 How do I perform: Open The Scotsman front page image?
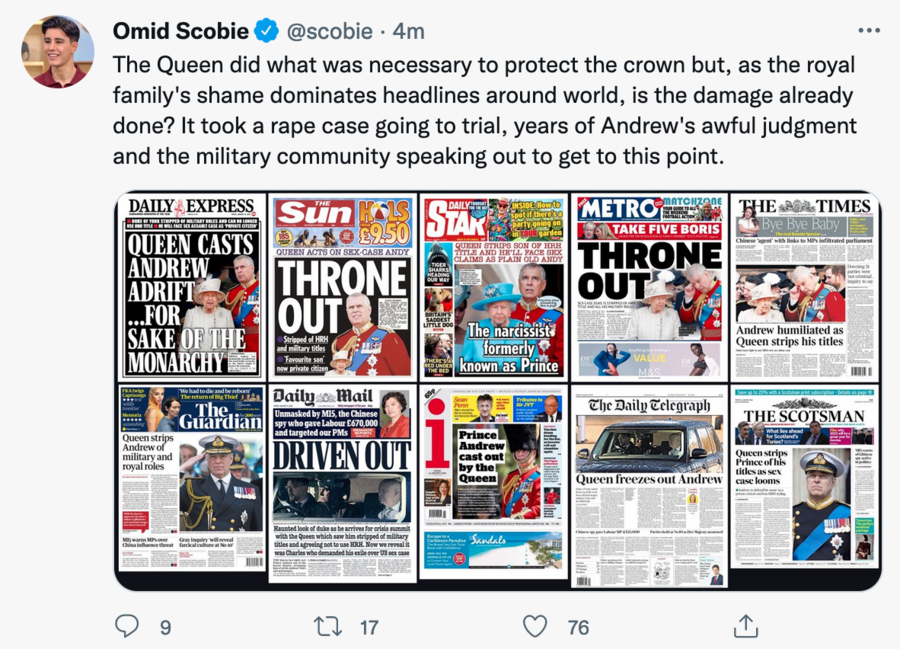tap(804, 477)
